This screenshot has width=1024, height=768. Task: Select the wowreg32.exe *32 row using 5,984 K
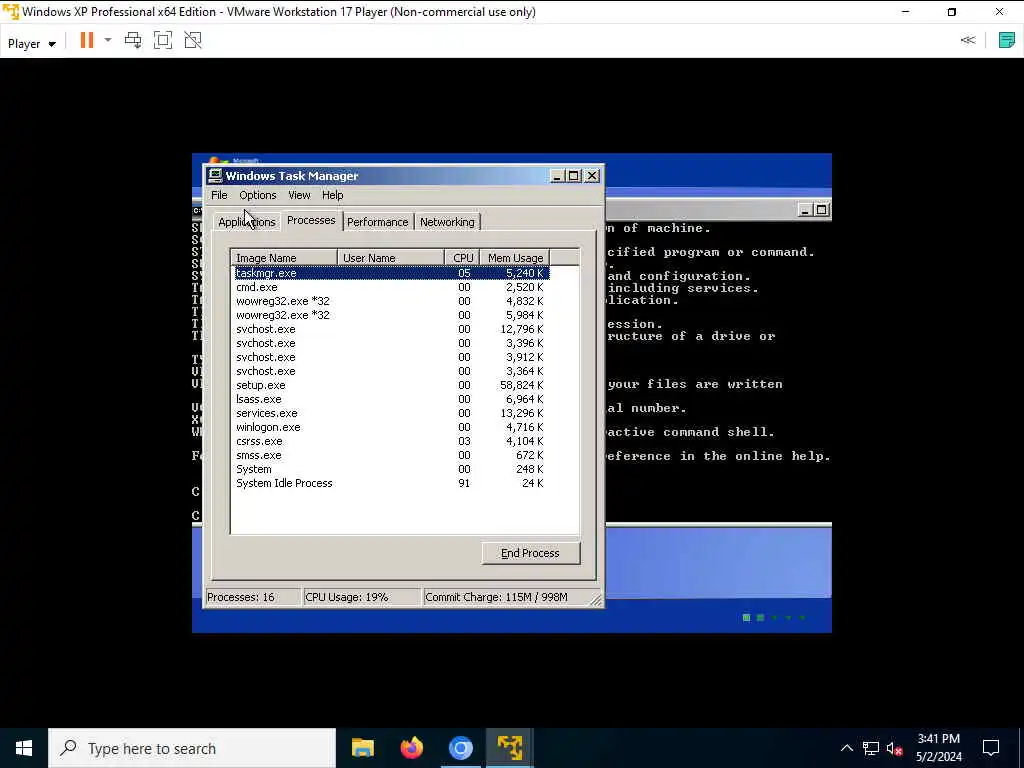coord(392,315)
